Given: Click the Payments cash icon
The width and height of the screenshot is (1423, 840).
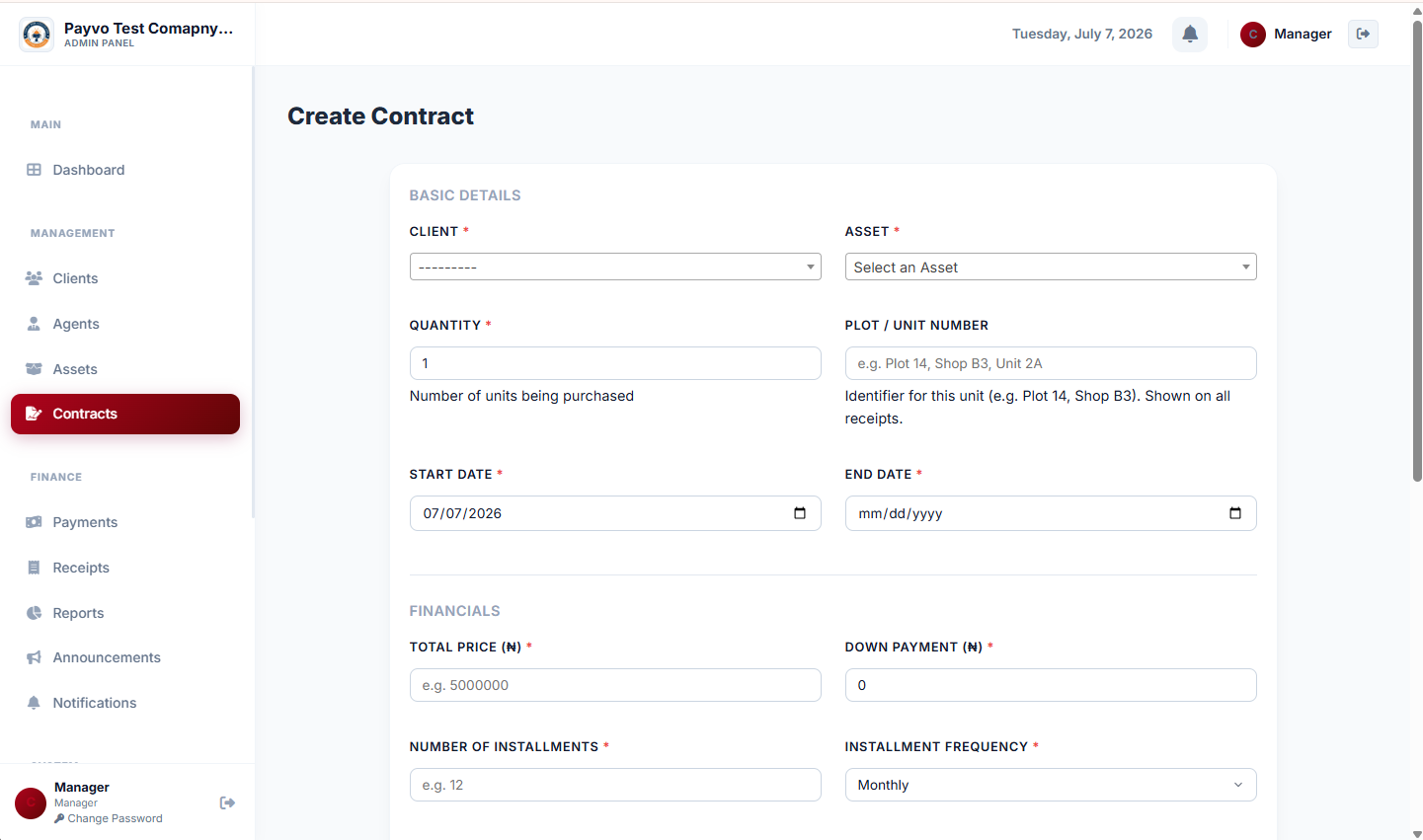Looking at the screenshot, I should point(34,522).
